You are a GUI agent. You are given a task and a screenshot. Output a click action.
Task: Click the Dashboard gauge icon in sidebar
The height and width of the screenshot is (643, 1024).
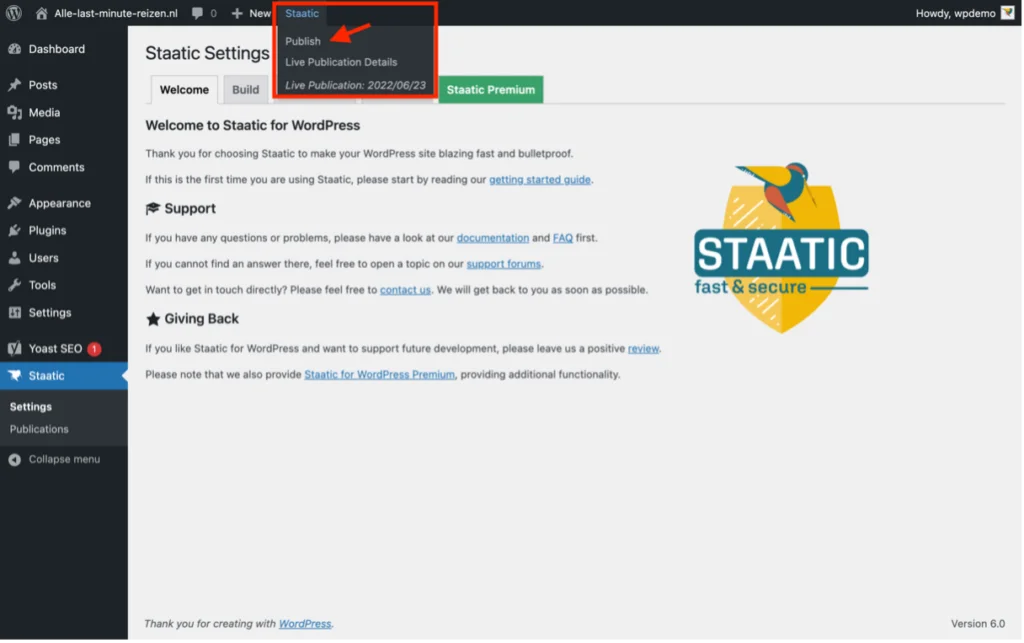14,49
